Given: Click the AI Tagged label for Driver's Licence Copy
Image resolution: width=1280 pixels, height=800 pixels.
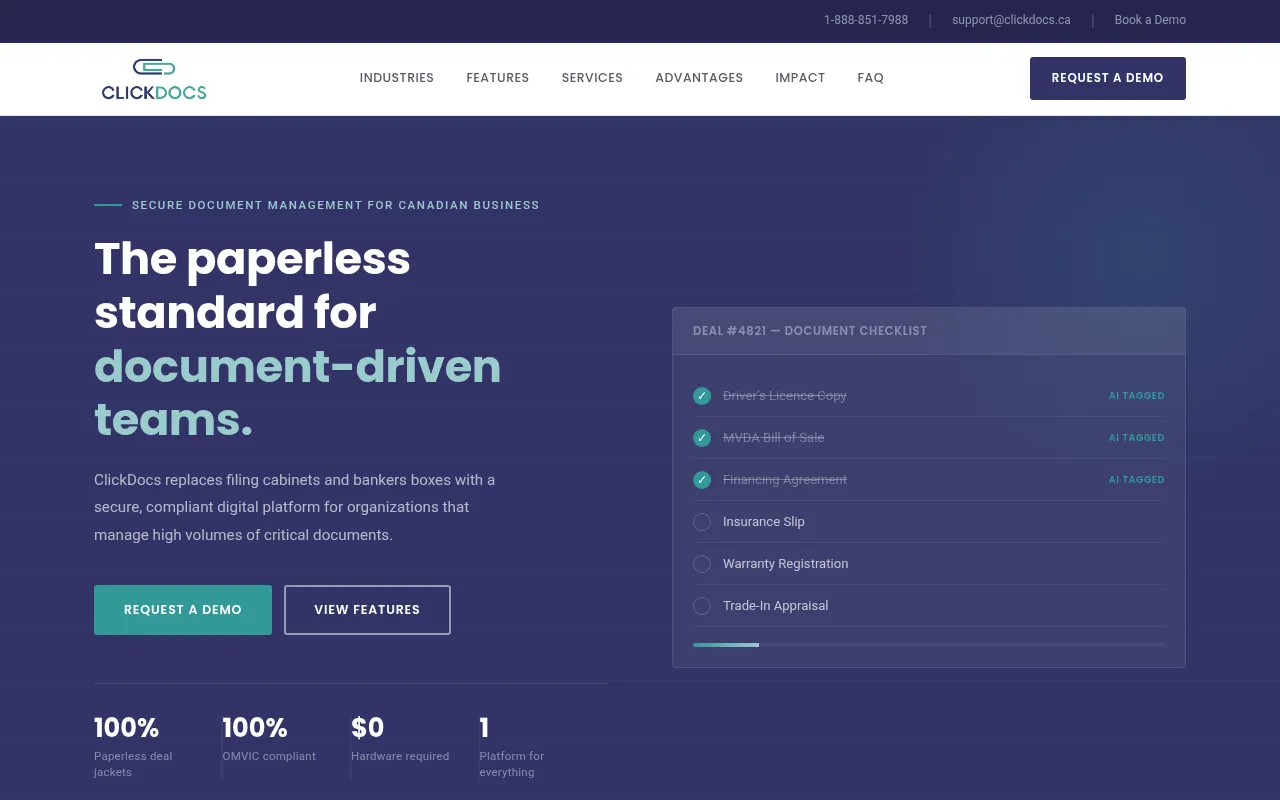Looking at the screenshot, I should (x=1137, y=396).
